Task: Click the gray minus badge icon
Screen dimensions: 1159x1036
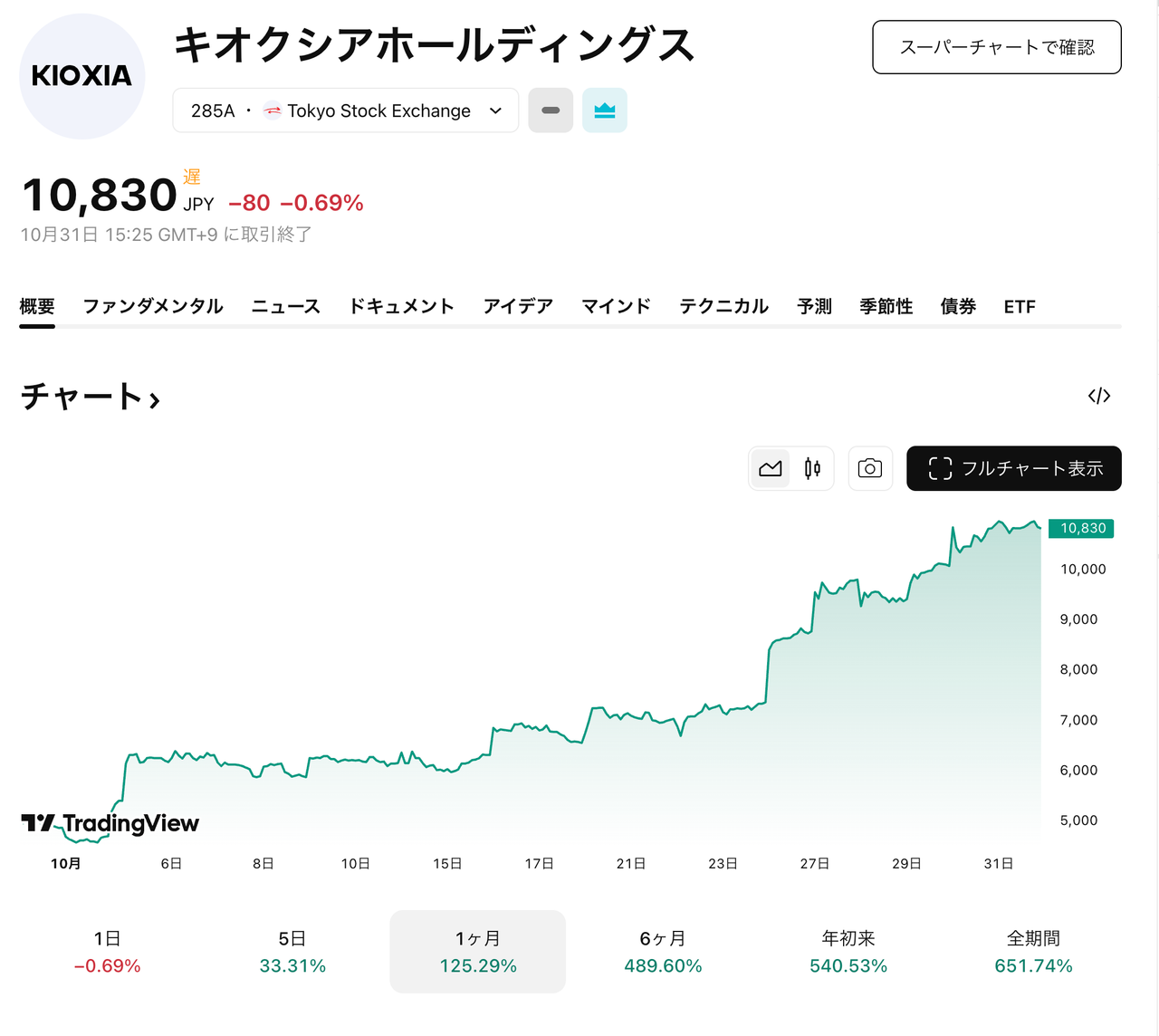Action: point(551,110)
